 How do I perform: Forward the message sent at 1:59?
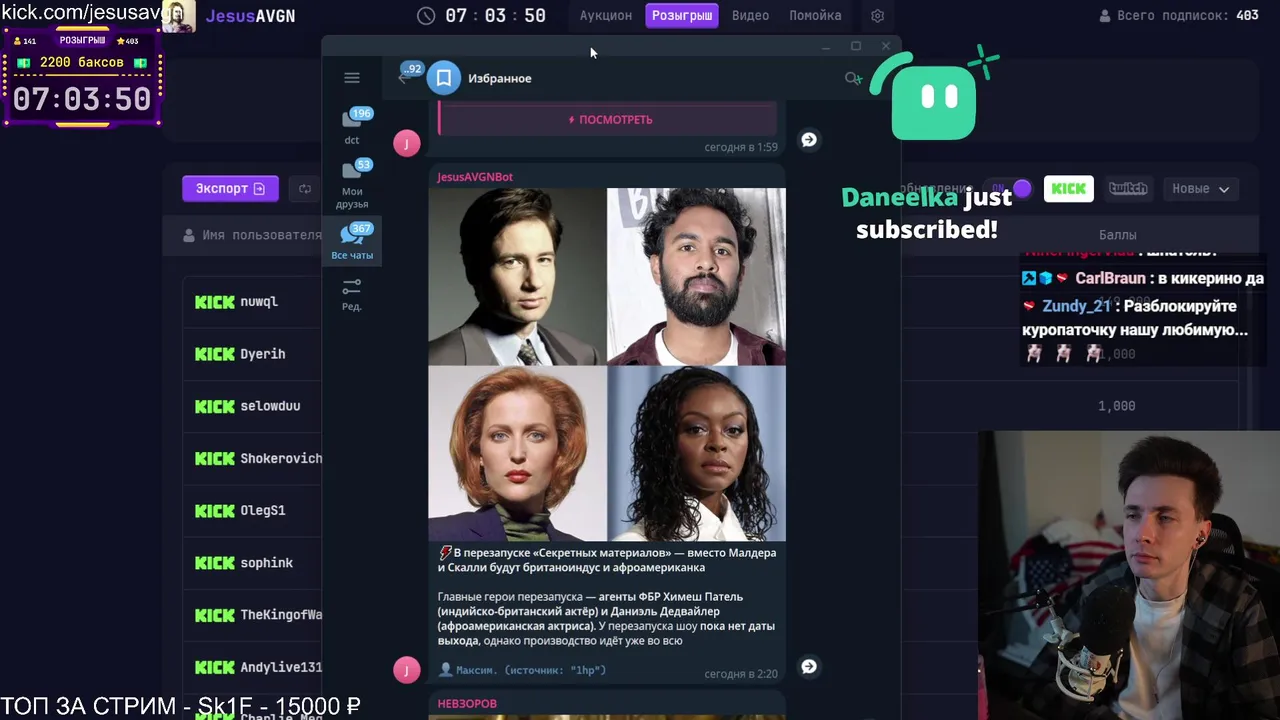tap(809, 140)
